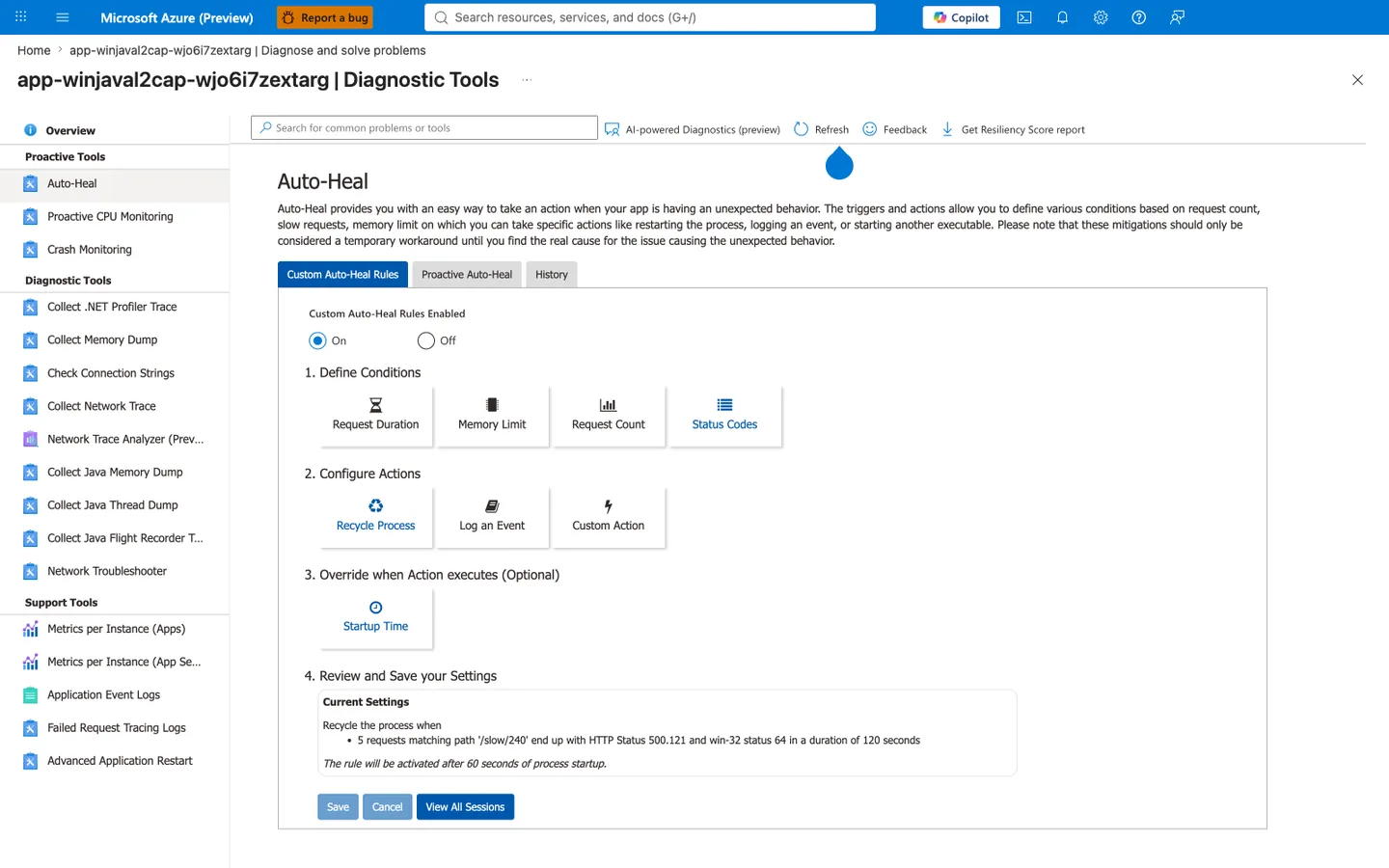Click the Request Duration hourglass tile

(x=376, y=416)
